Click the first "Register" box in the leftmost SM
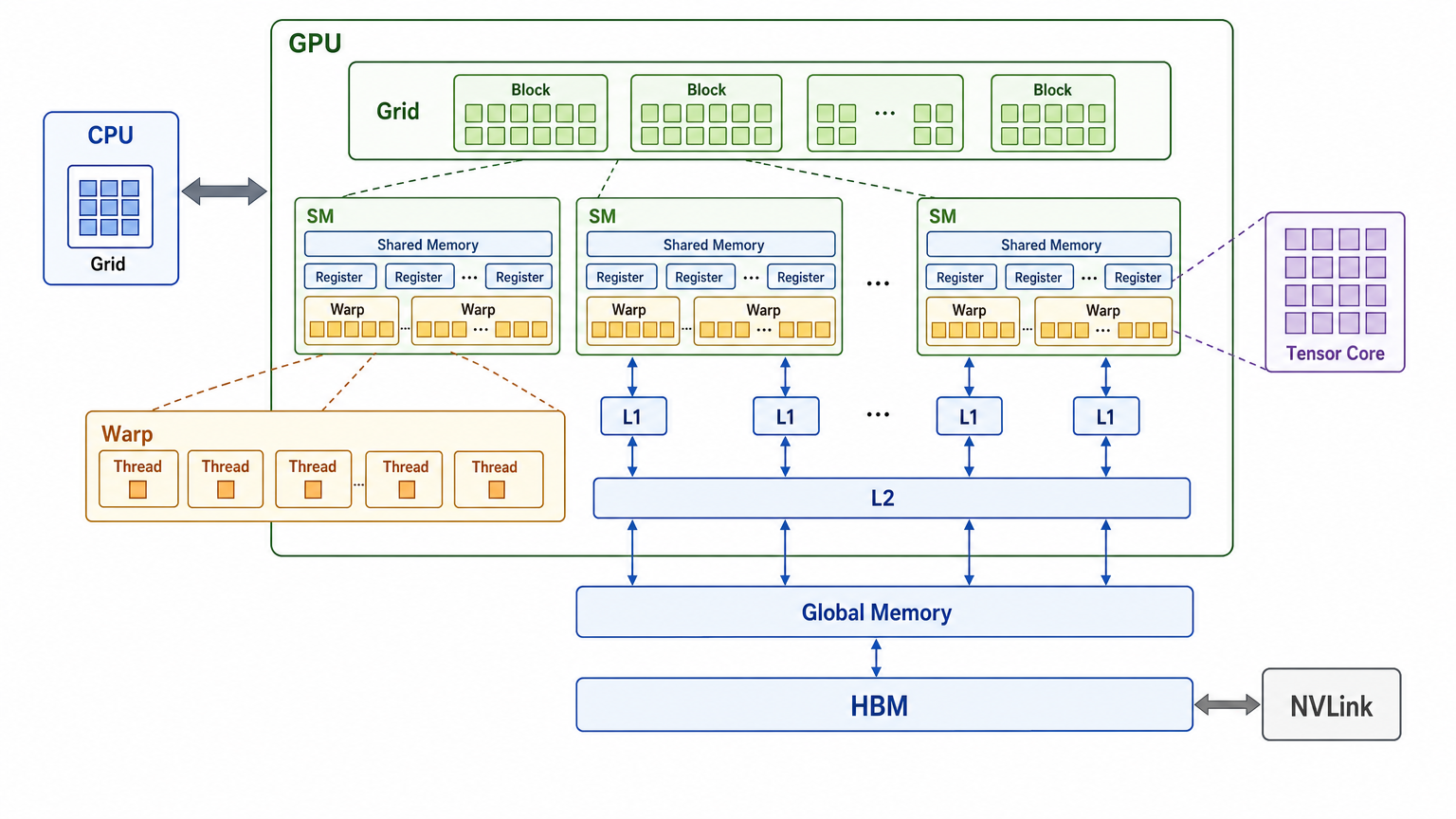The height and width of the screenshot is (819, 1456). 340,277
